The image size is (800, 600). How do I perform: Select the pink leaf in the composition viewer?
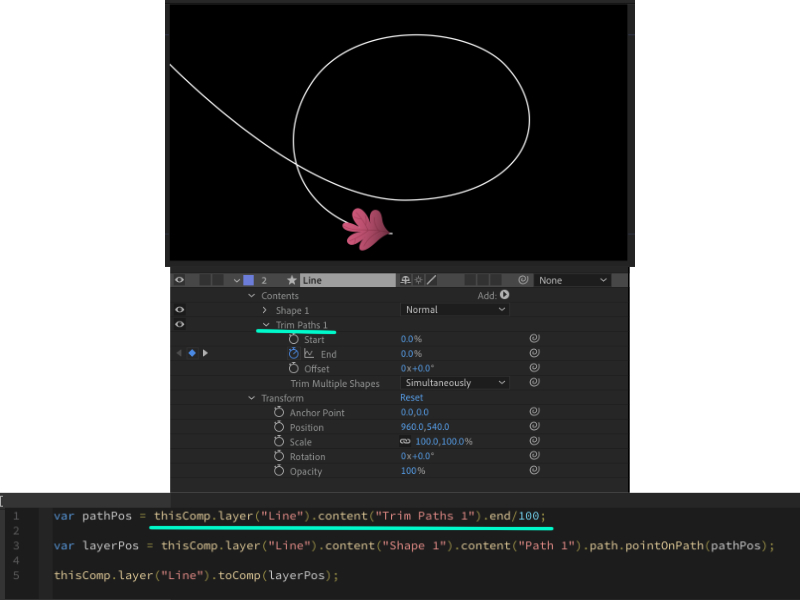(x=367, y=230)
